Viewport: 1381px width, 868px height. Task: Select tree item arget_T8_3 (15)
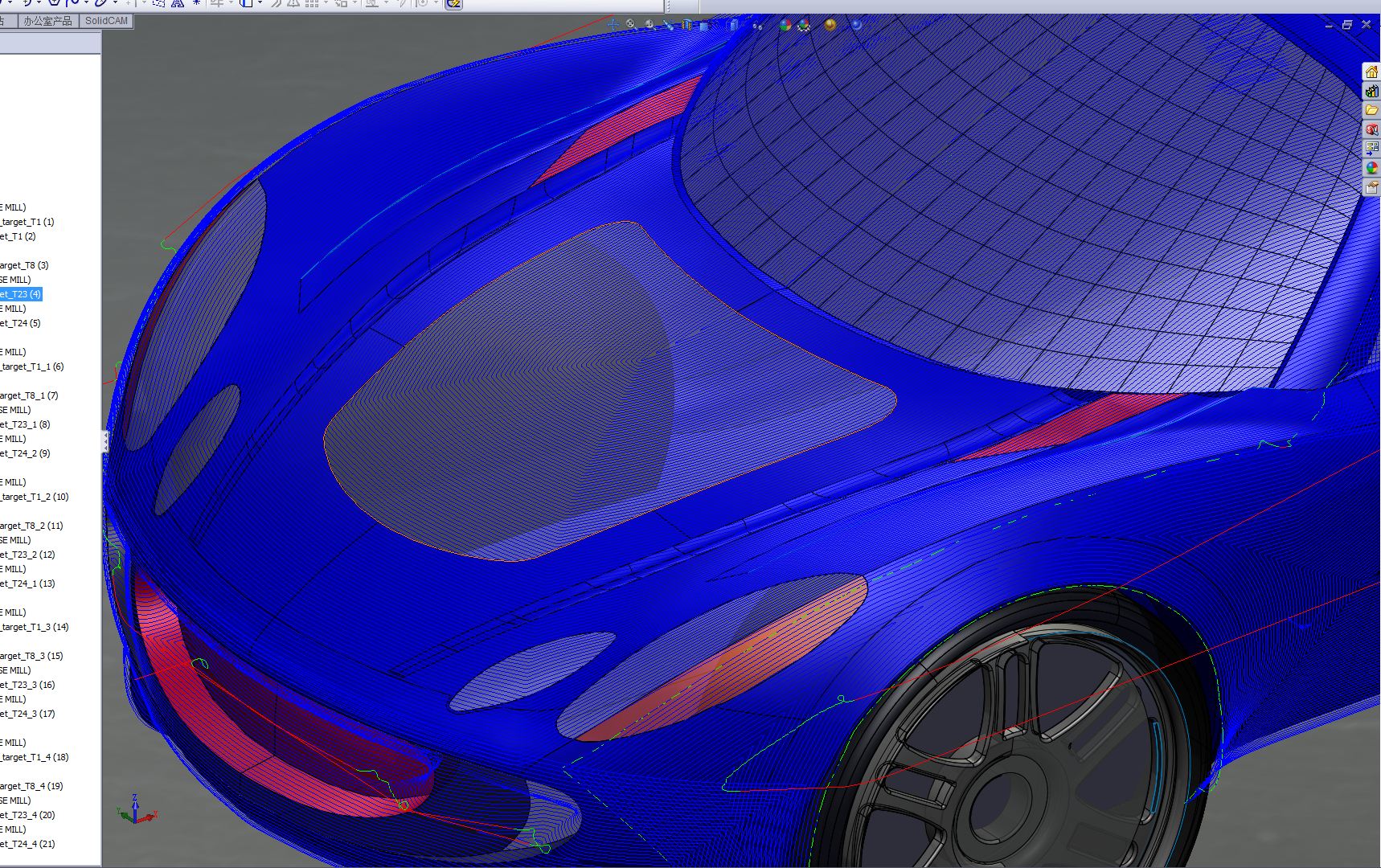(x=31, y=656)
